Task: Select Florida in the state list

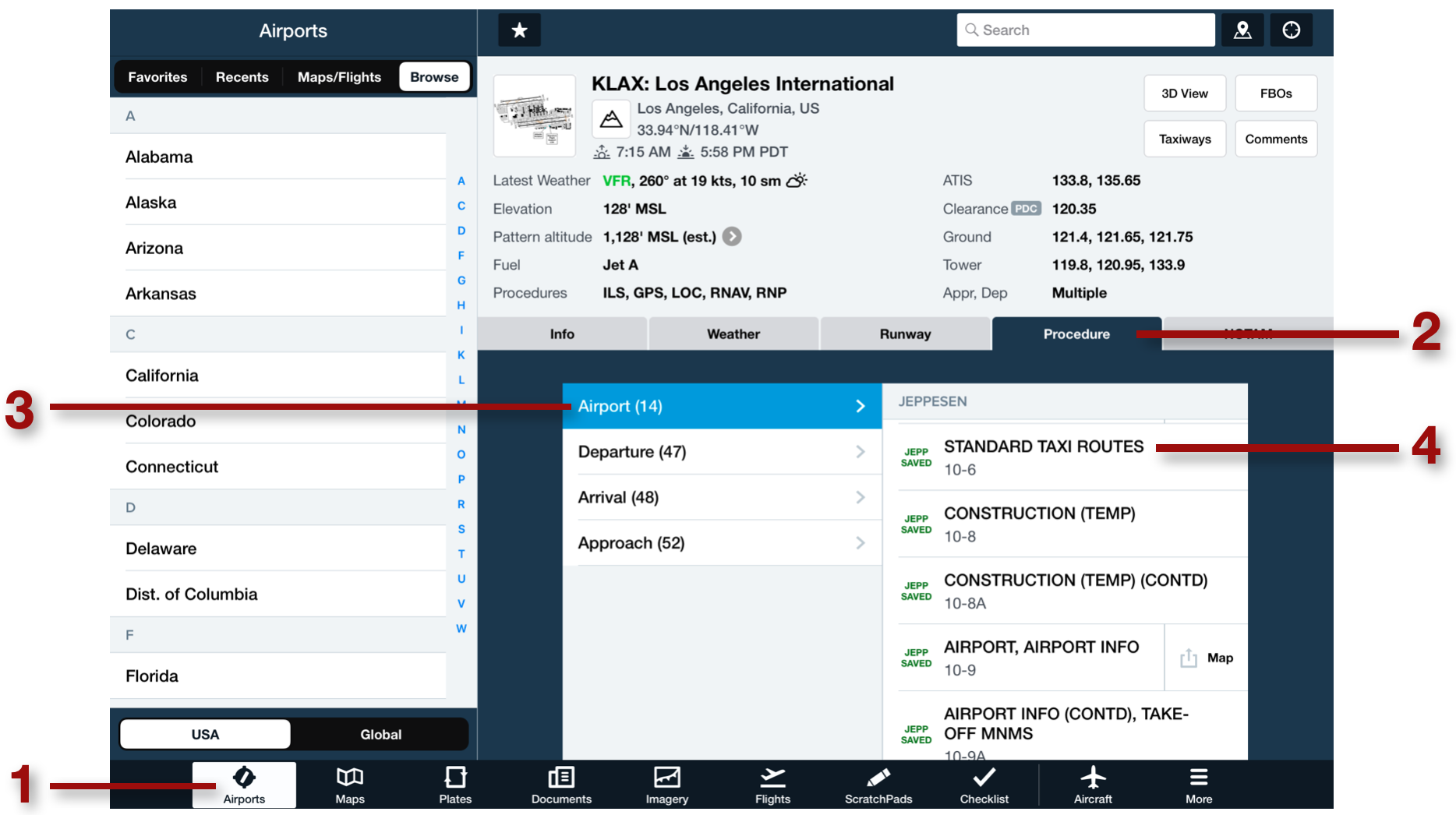Action: tap(277, 676)
